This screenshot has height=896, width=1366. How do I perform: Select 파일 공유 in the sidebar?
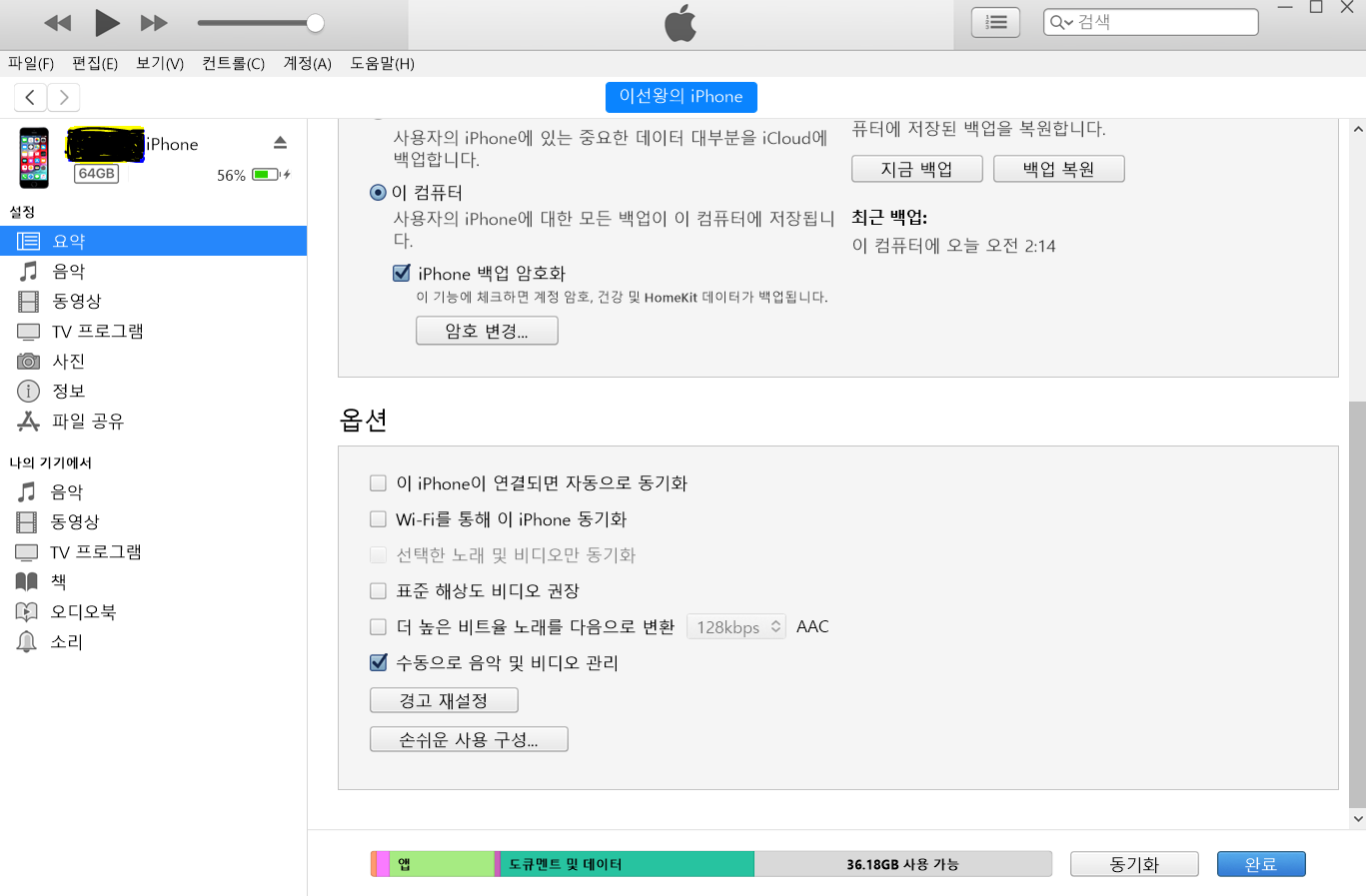tap(88, 421)
